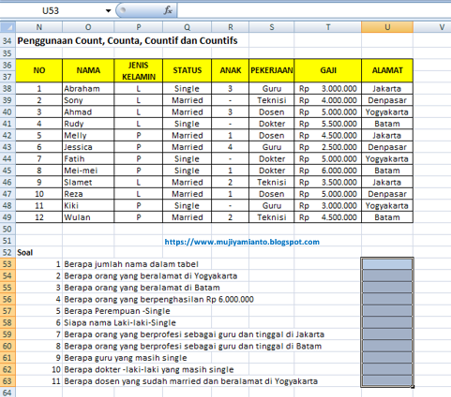
Task: Select column T header
Action: 328,27
